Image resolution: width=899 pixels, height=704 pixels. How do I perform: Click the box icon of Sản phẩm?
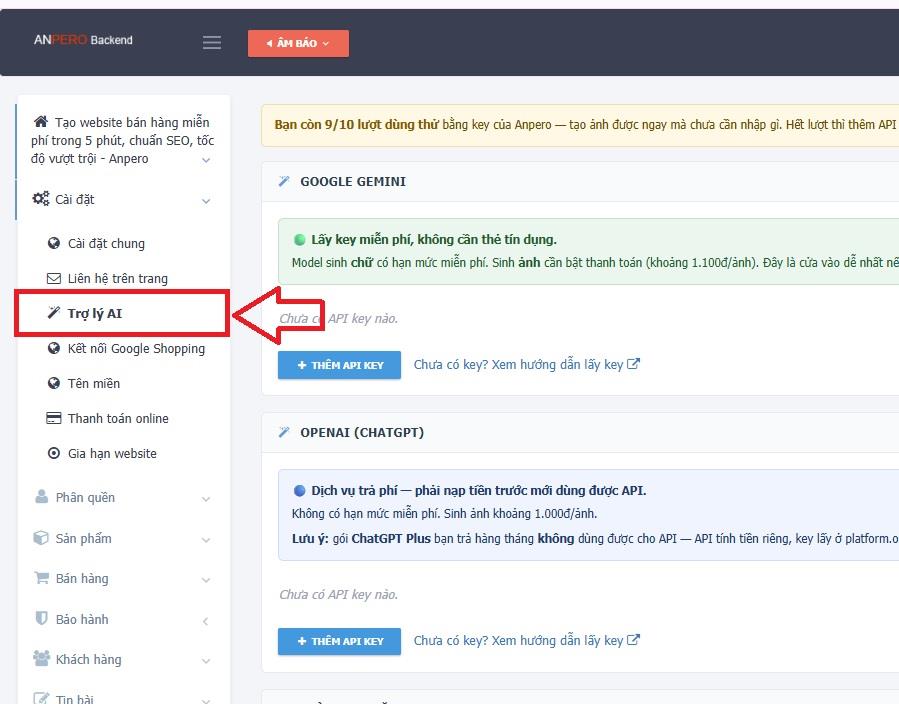(41, 538)
